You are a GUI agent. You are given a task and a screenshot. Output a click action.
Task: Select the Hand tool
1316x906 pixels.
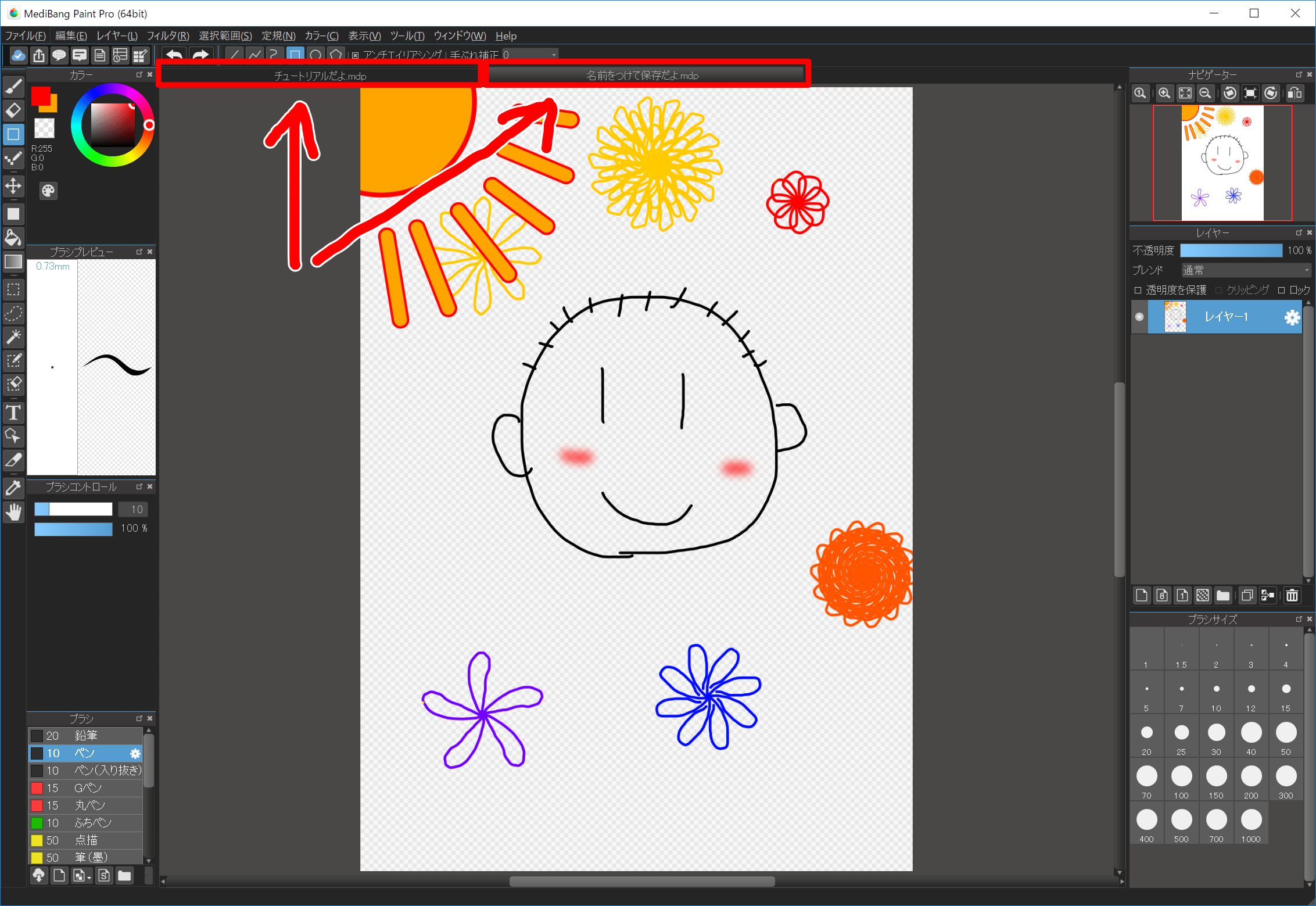(14, 511)
